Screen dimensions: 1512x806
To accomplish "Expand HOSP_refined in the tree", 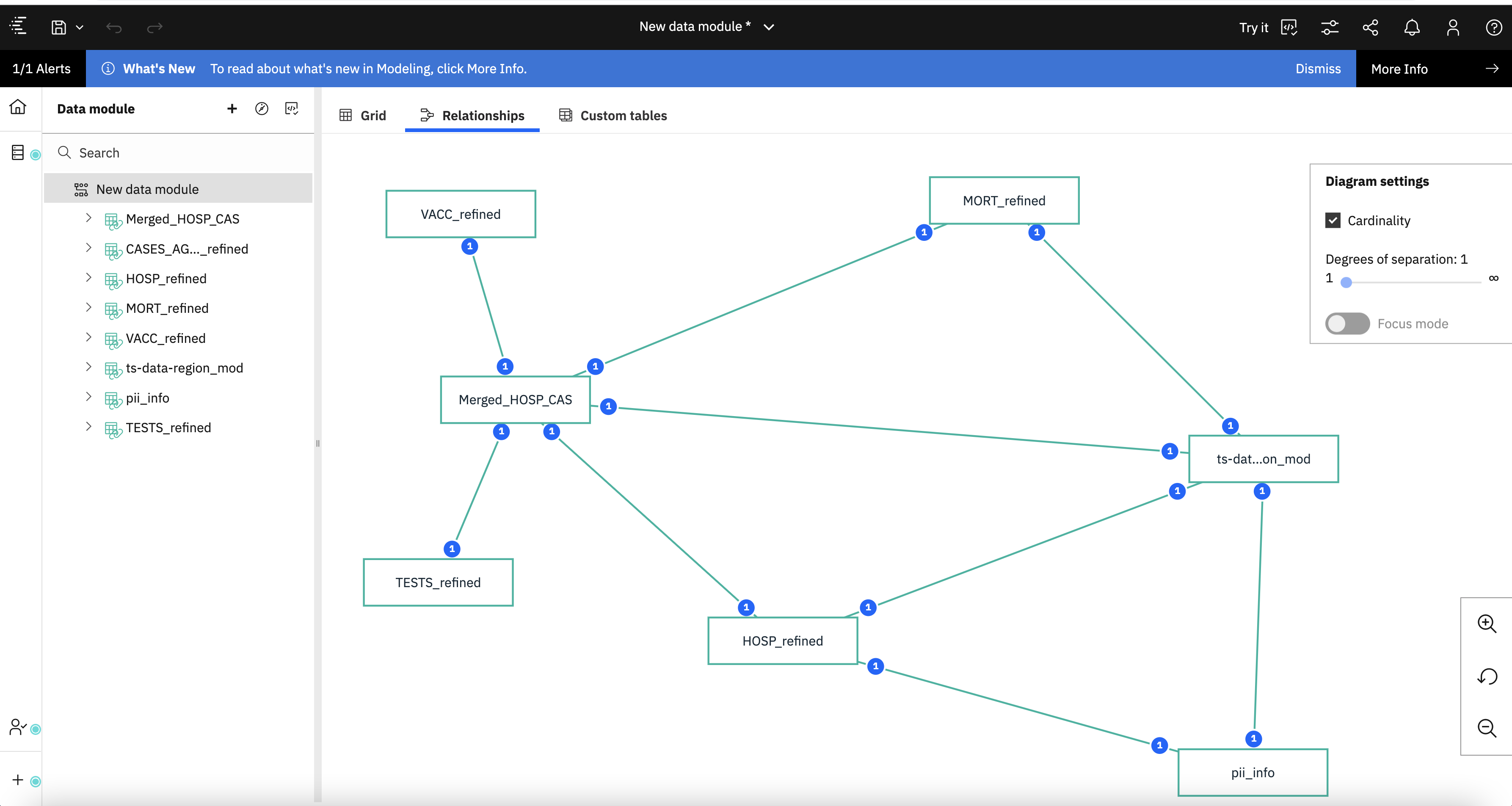I will (x=88, y=277).
